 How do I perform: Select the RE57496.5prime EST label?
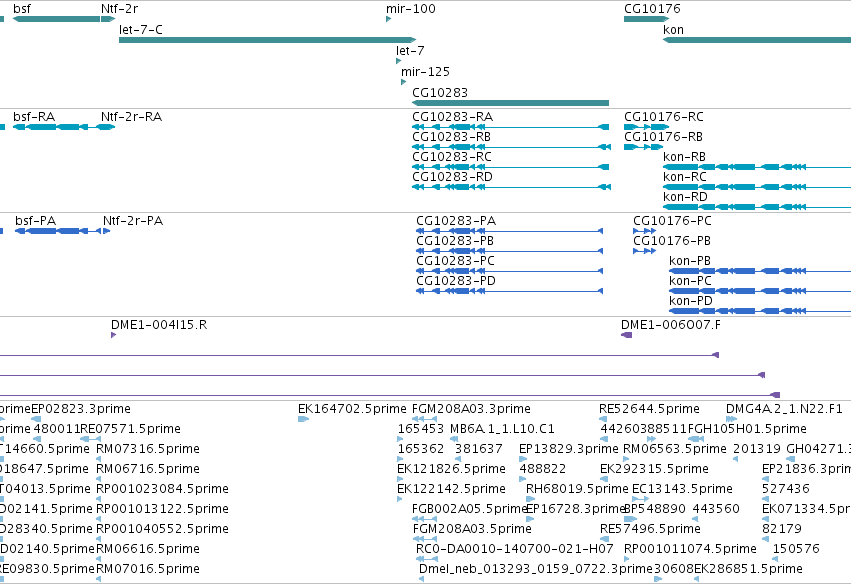tap(650, 529)
